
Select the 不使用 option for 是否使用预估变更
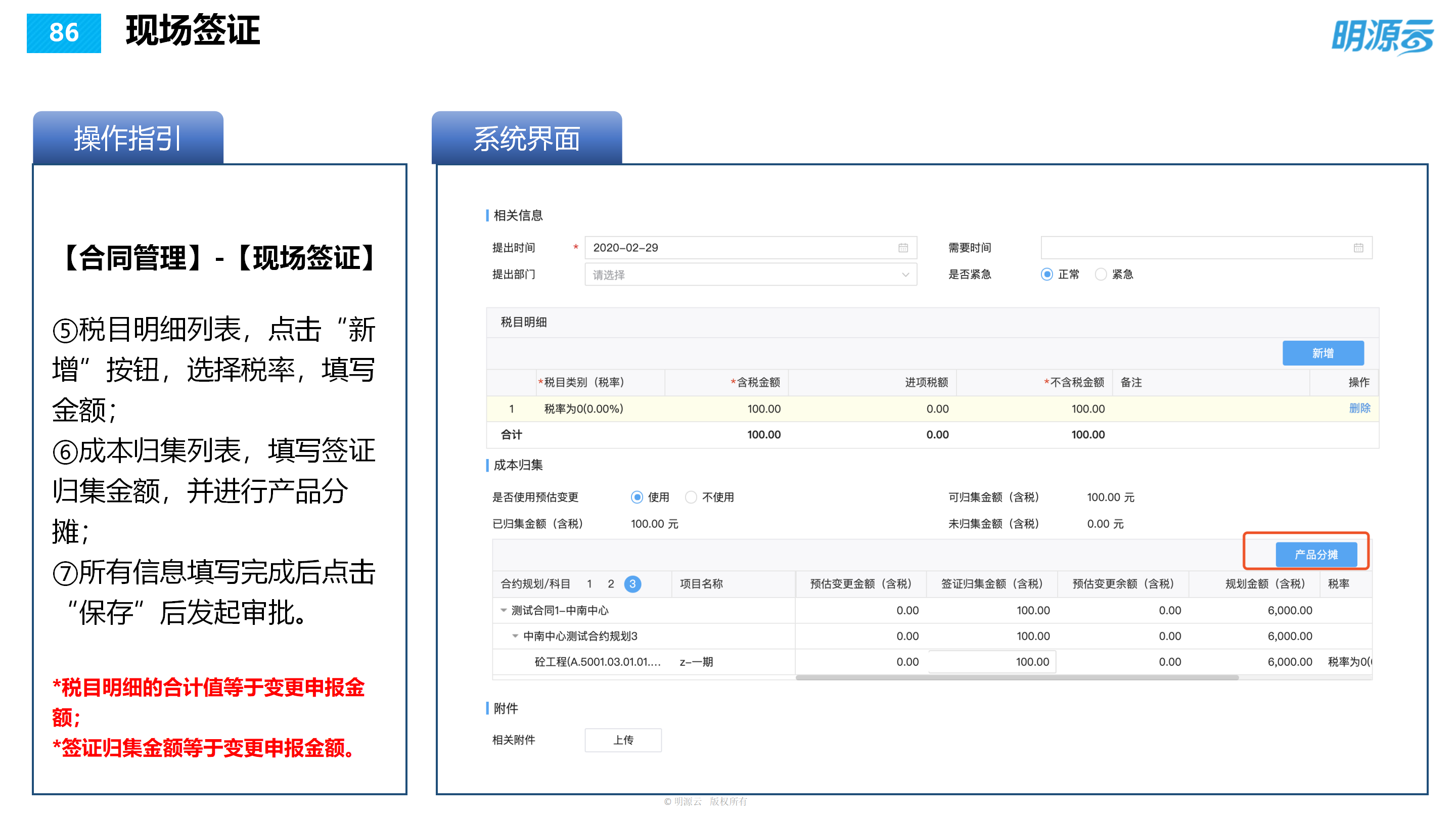point(691,497)
